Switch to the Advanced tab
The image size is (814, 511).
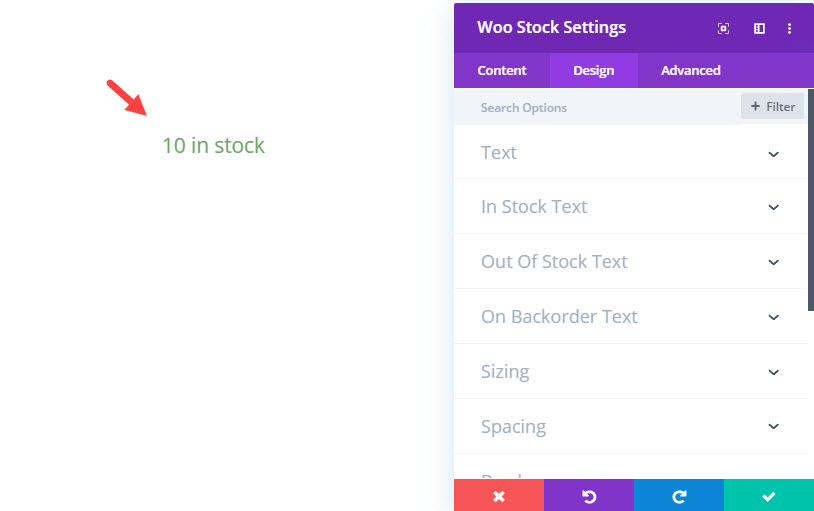[690, 70]
